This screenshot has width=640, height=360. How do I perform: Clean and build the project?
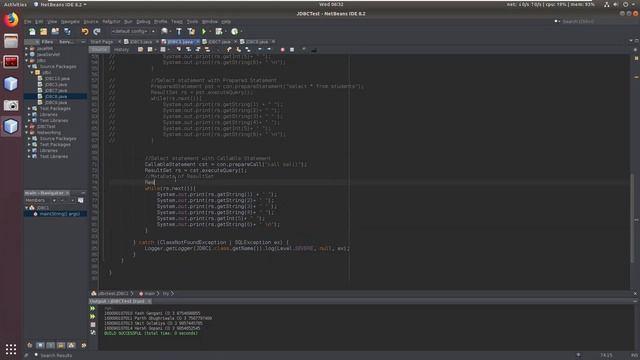(x=191, y=31)
